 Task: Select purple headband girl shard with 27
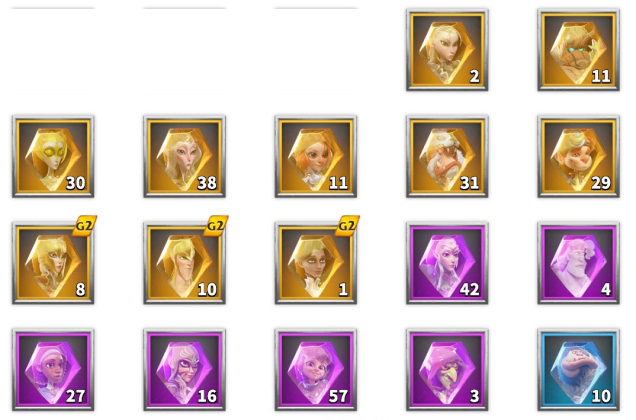point(53,370)
